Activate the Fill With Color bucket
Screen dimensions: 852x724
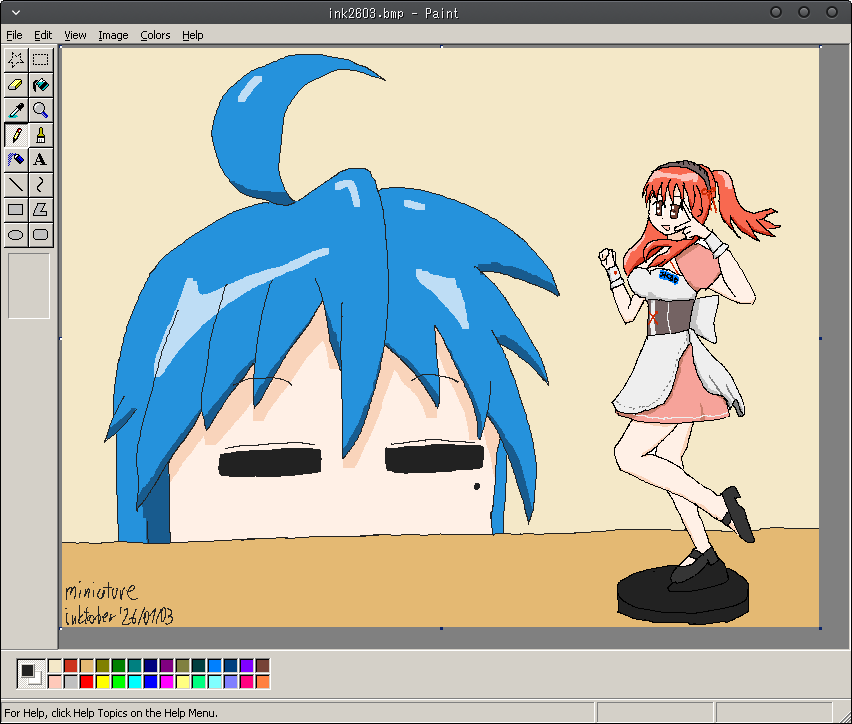pos(41,85)
